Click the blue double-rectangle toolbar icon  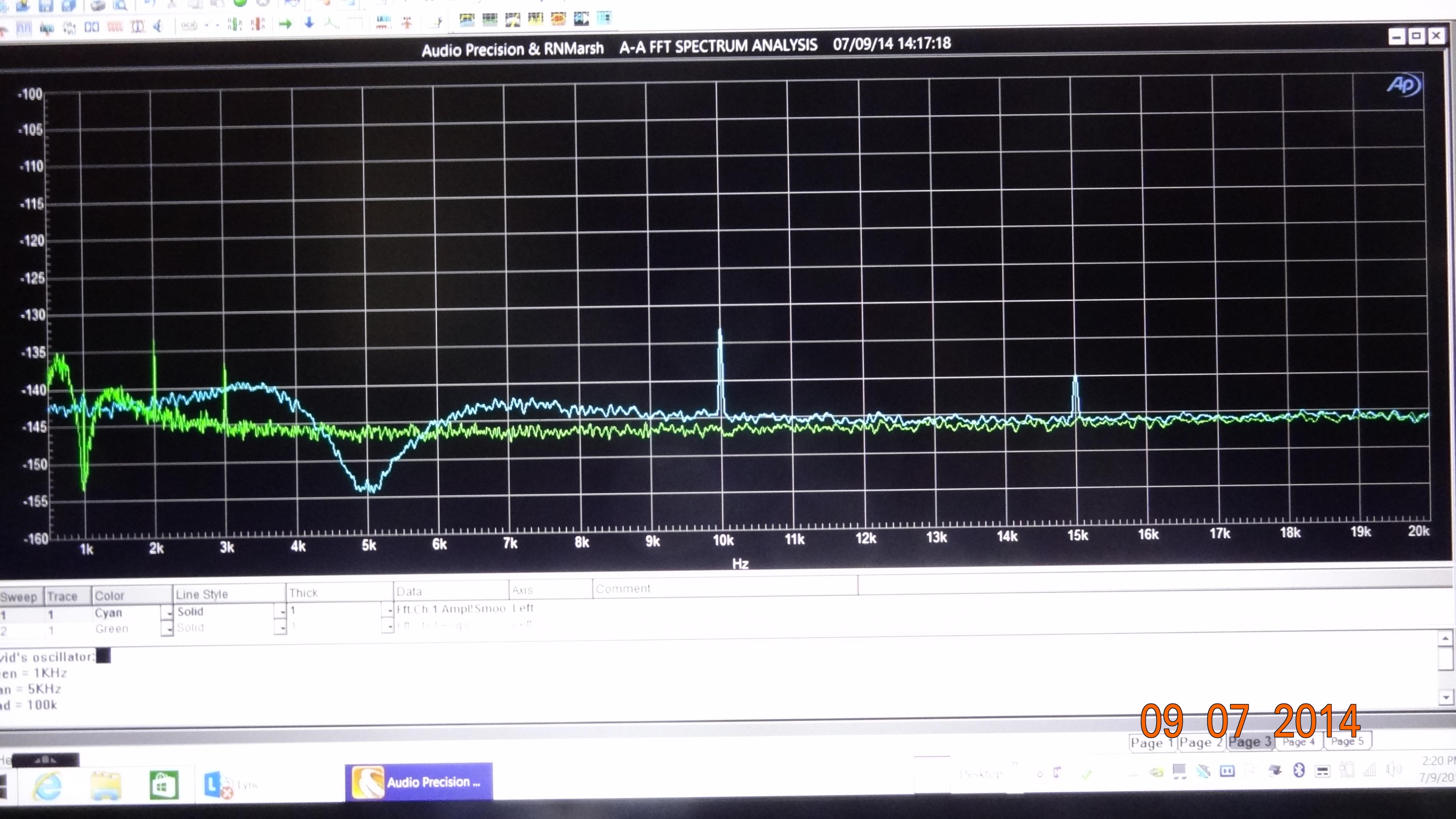(x=92, y=27)
